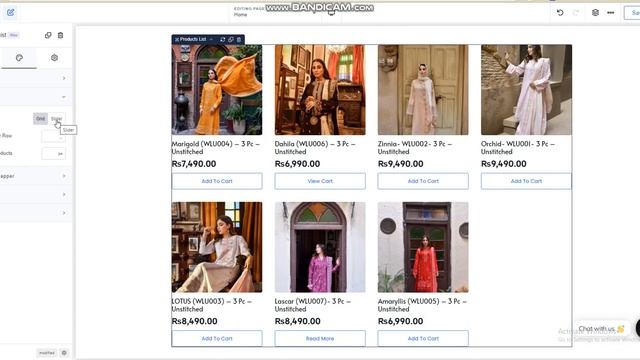Select the Grid layout option
This screenshot has height=360, width=640.
(x=40, y=119)
